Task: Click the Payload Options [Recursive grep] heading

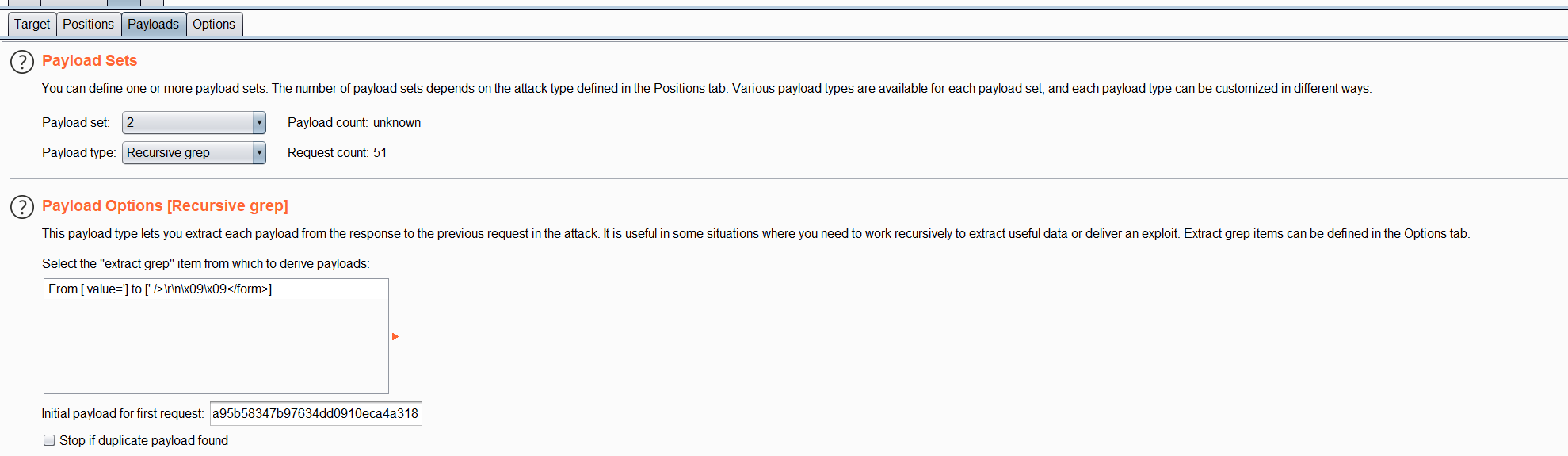Action: click(x=165, y=206)
